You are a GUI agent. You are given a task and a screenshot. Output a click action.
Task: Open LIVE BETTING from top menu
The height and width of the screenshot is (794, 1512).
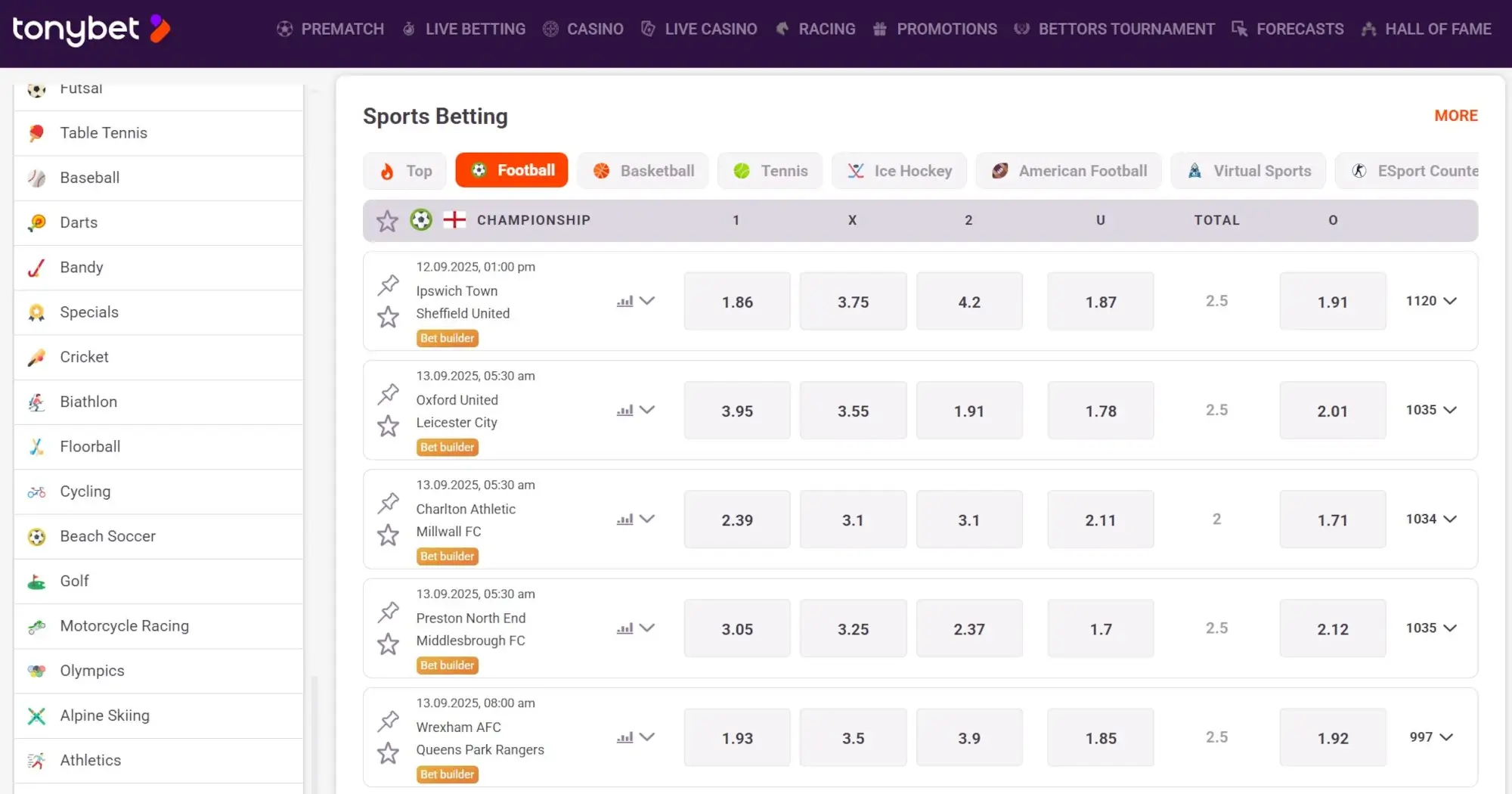tap(464, 29)
